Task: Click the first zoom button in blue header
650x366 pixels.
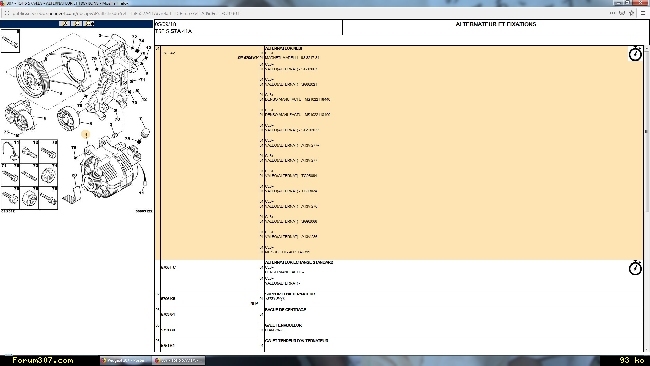Action: pos(64,24)
